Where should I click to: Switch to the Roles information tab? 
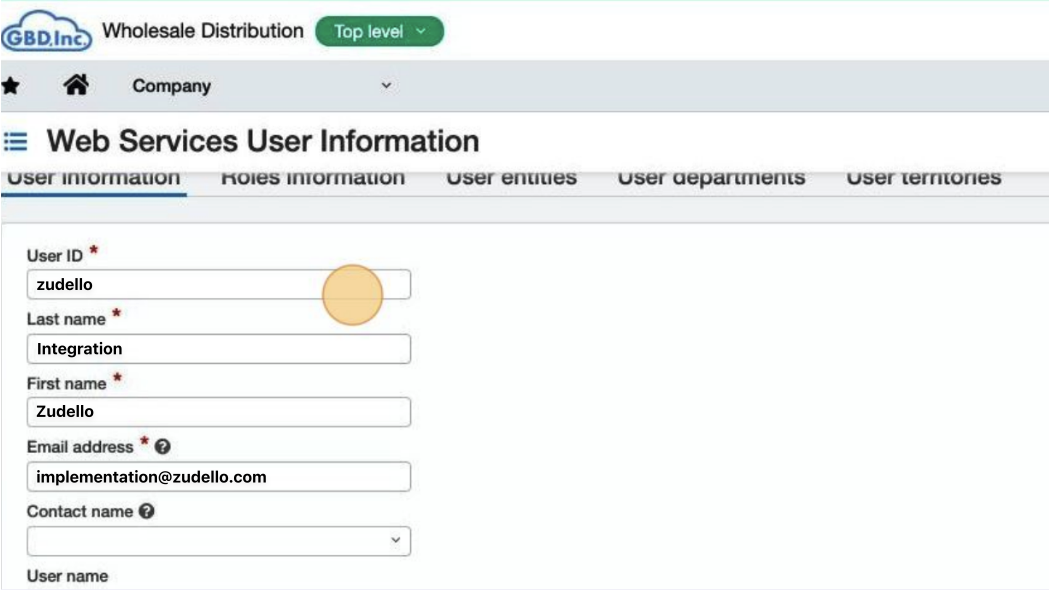[312, 179]
